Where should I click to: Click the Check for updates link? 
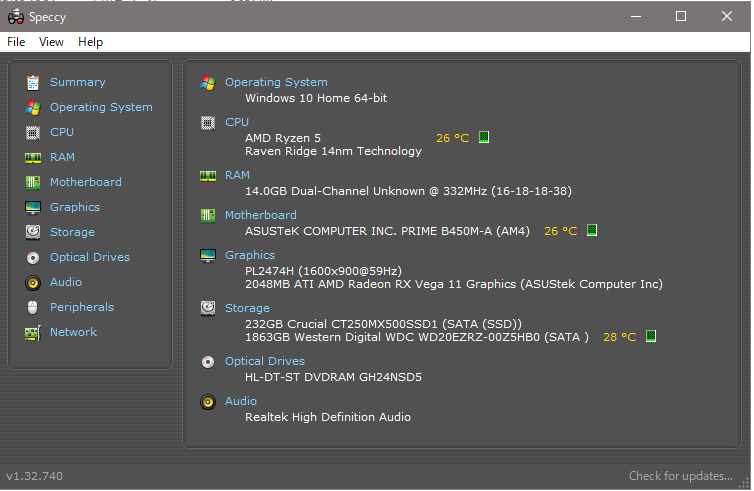pos(680,476)
